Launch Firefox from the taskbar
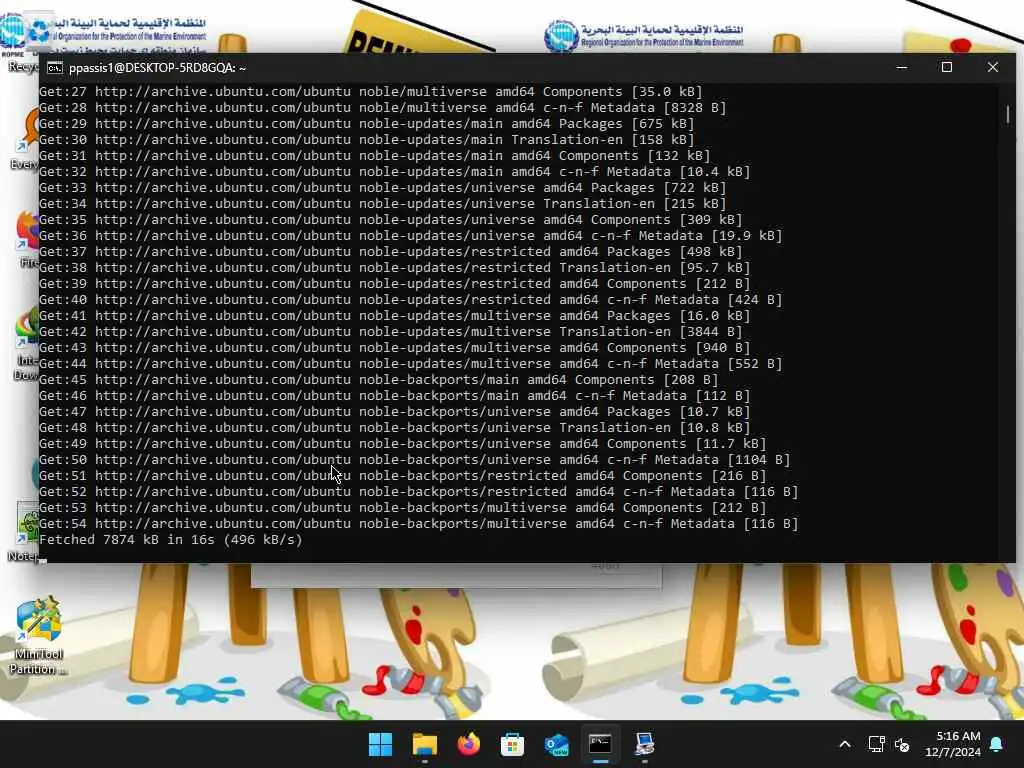Image resolution: width=1024 pixels, height=768 pixels. coord(468,744)
